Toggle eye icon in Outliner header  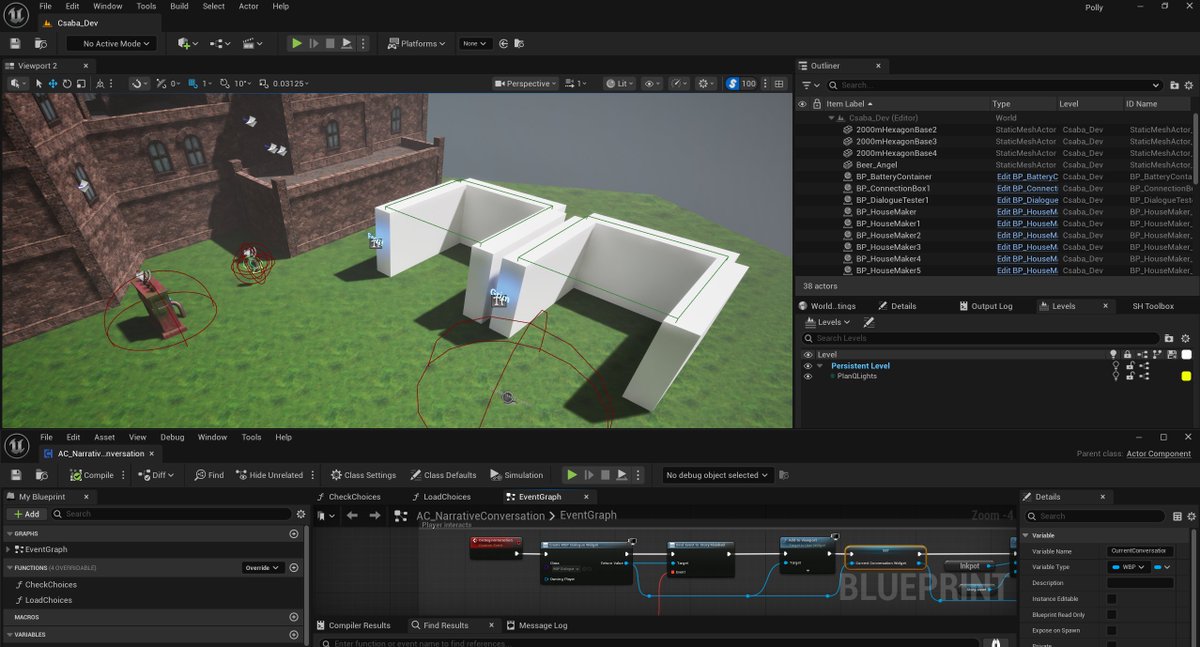pyautogui.click(x=802, y=104)
